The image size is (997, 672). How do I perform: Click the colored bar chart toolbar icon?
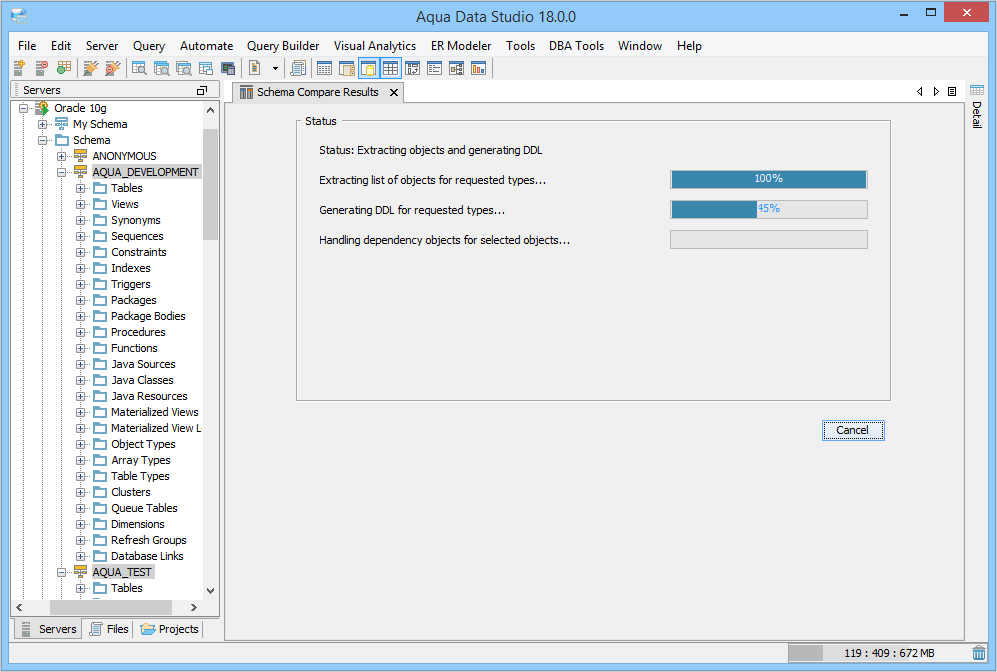coord(479,68)
